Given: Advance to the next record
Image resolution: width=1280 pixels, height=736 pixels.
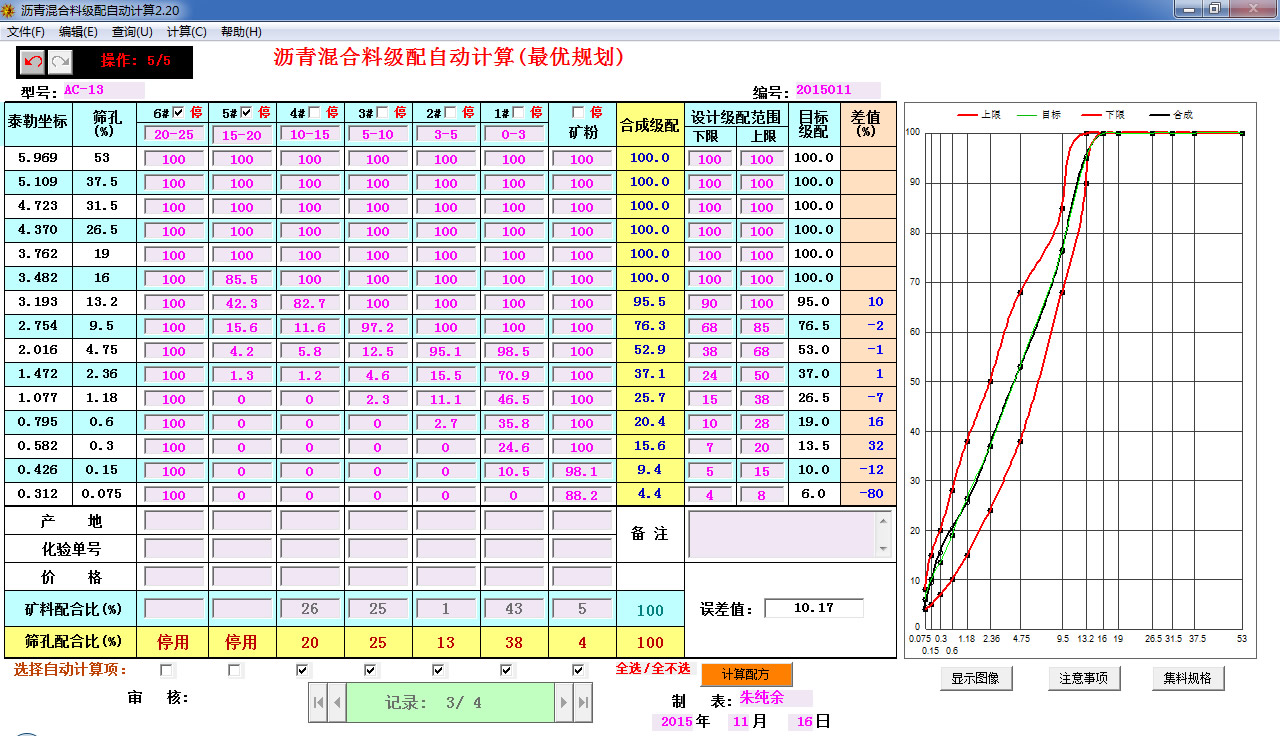Looking at the screenshot, I should 564,703.
